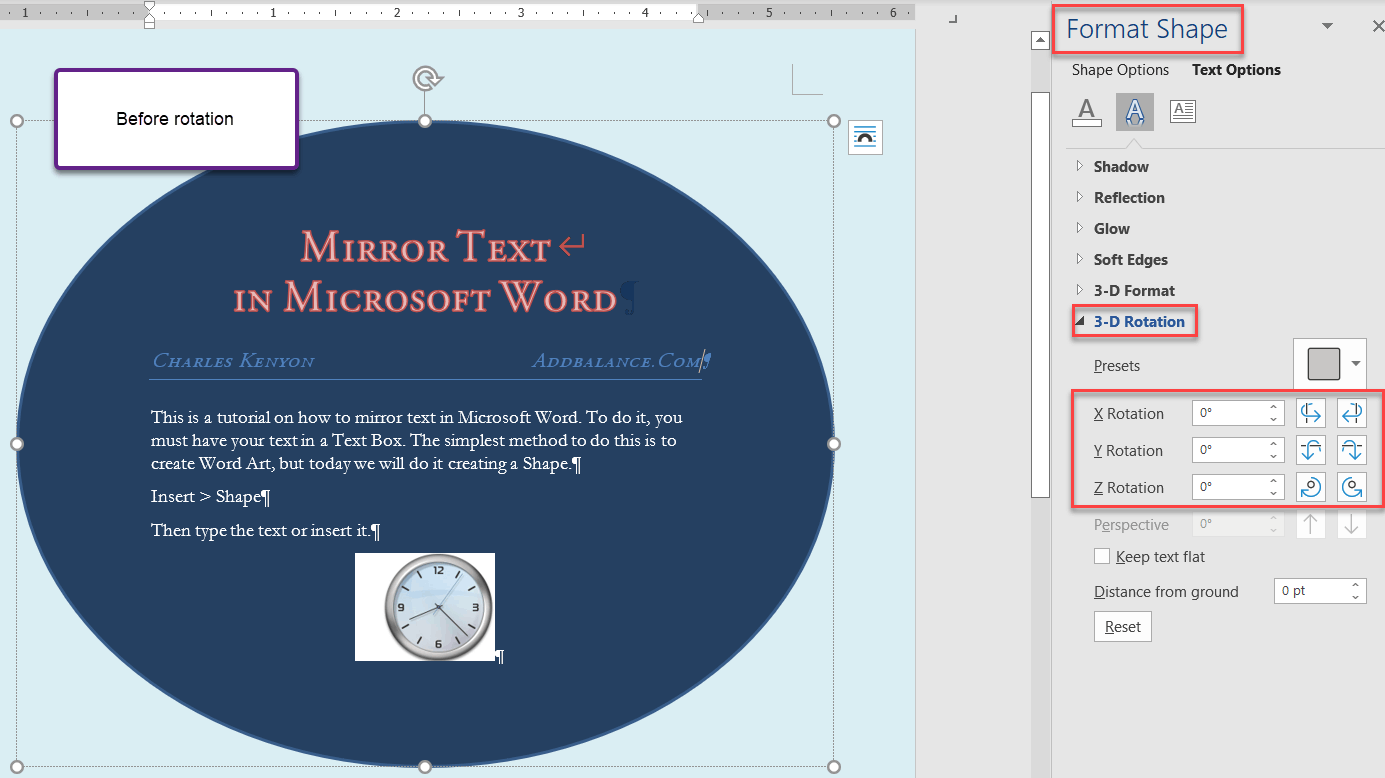Click the Addbalance.Com text in shape

[x=616, y=361]
